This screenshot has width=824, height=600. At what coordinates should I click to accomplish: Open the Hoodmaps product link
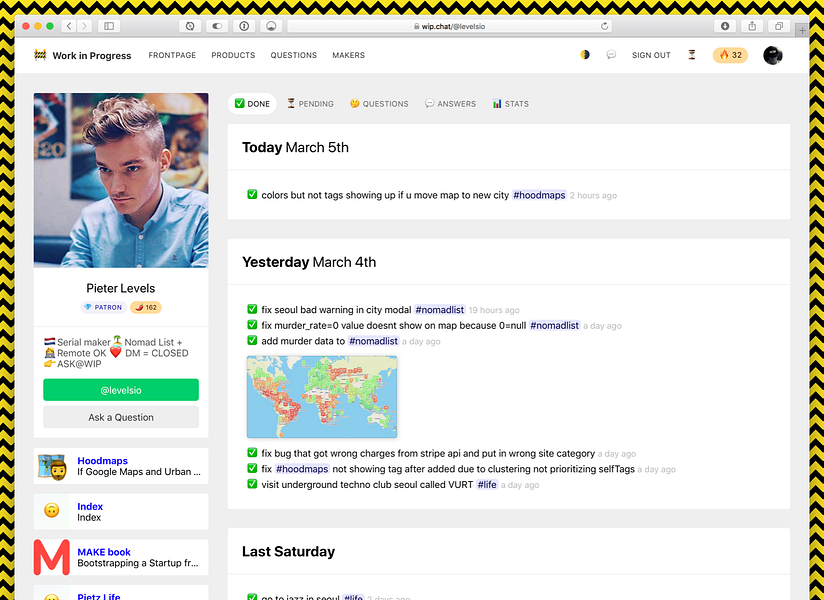(x=102, y=461)
